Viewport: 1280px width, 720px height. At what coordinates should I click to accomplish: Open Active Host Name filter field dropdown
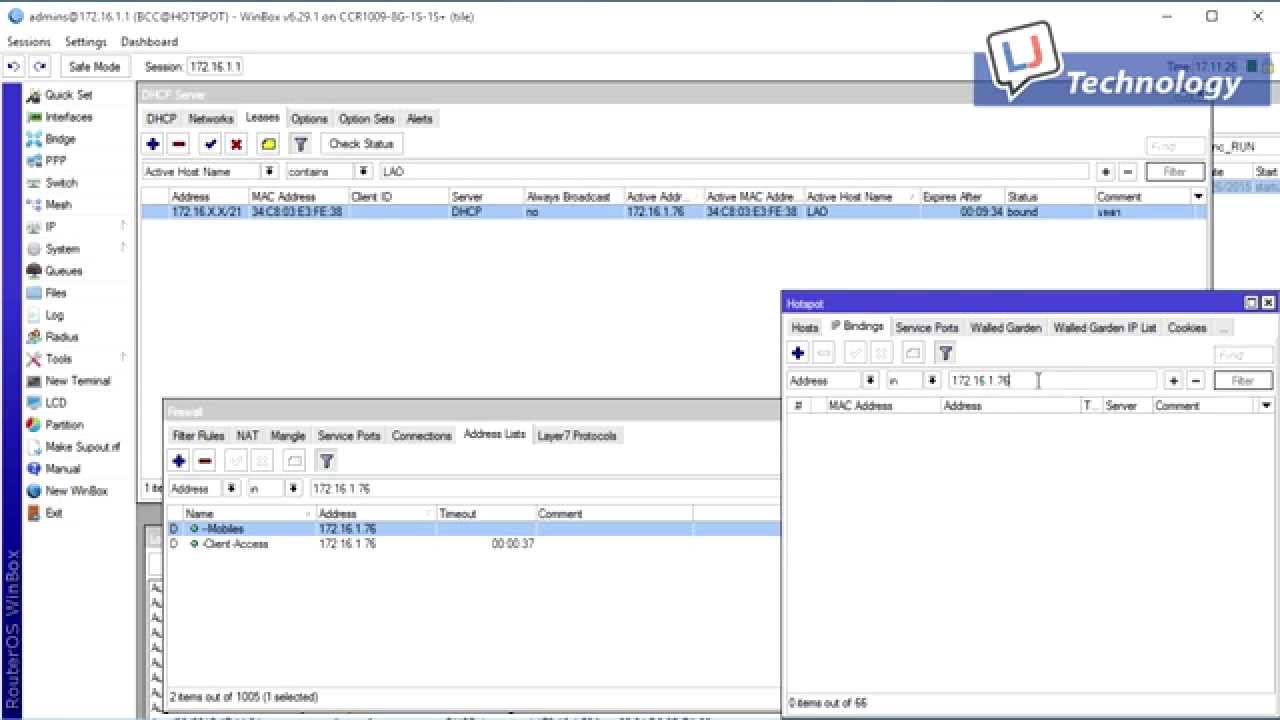click(270, 172)
